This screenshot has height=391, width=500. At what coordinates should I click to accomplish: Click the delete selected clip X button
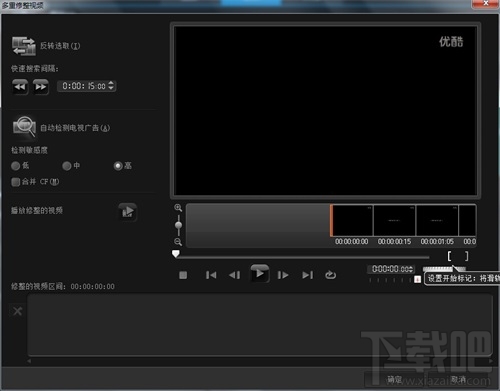(x=17, y=311)
